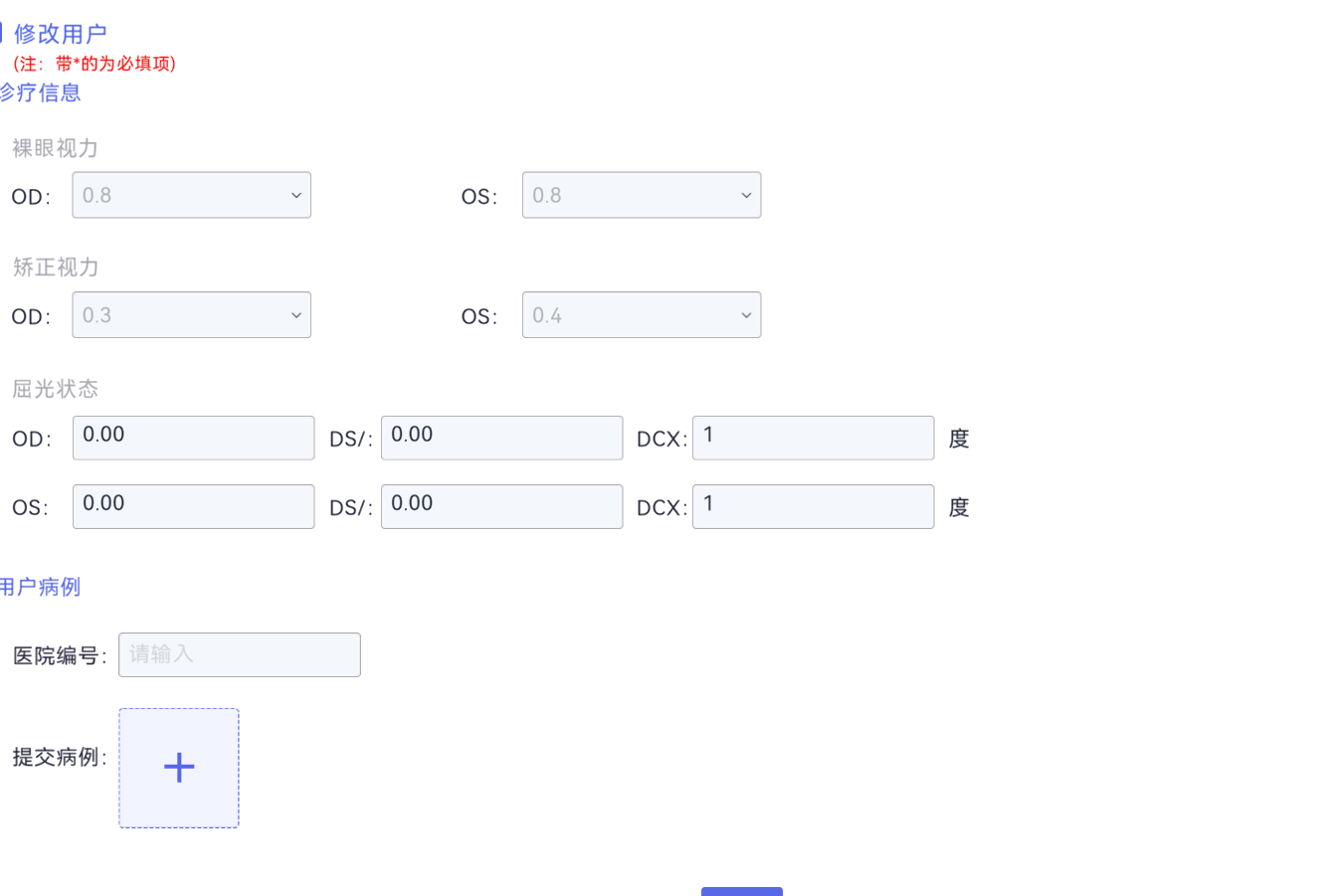Click the blue button at the bottom
Viewport: 1325px width, 896px height.
741,891
